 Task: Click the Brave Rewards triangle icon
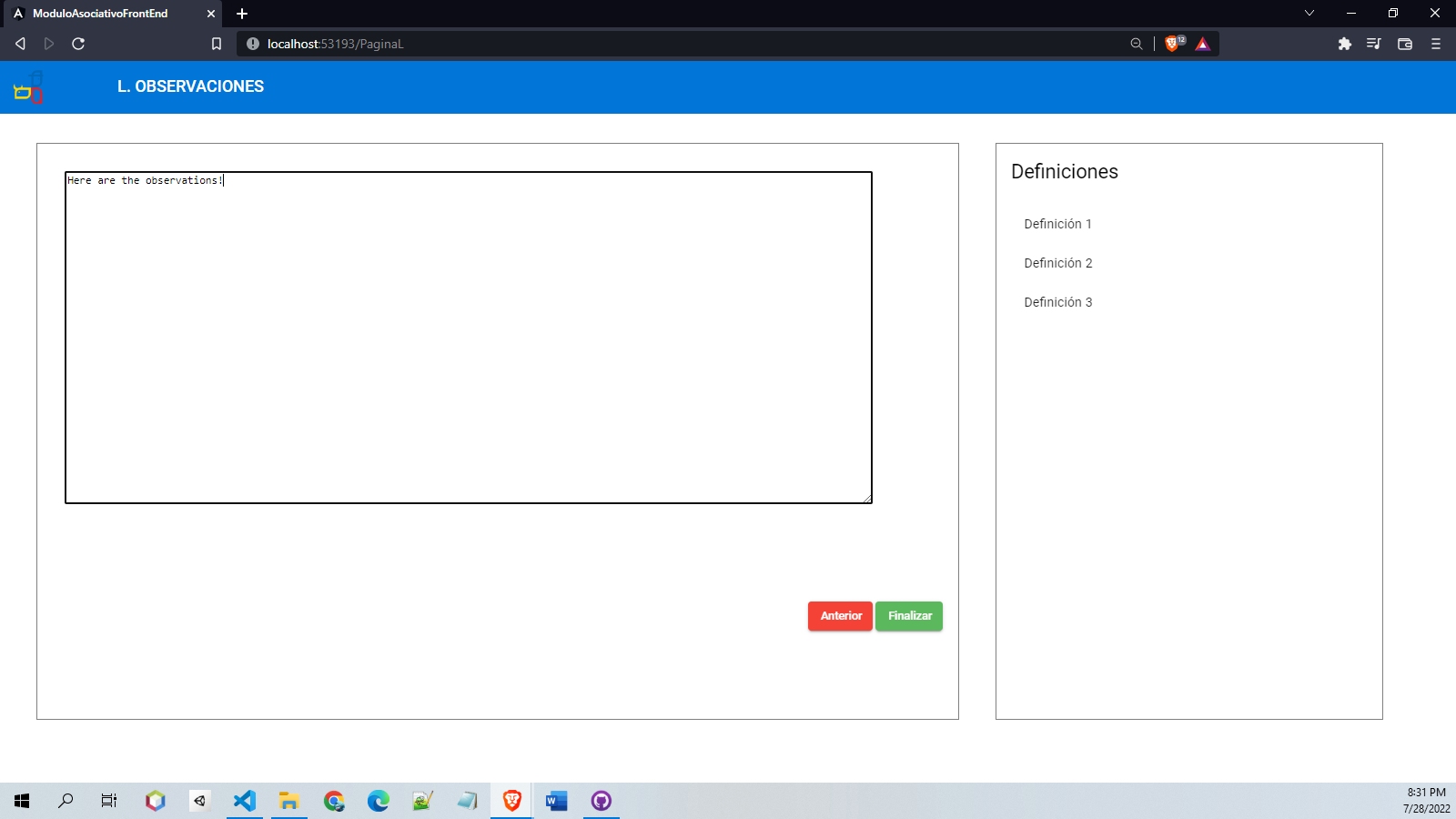point(1203,44)
